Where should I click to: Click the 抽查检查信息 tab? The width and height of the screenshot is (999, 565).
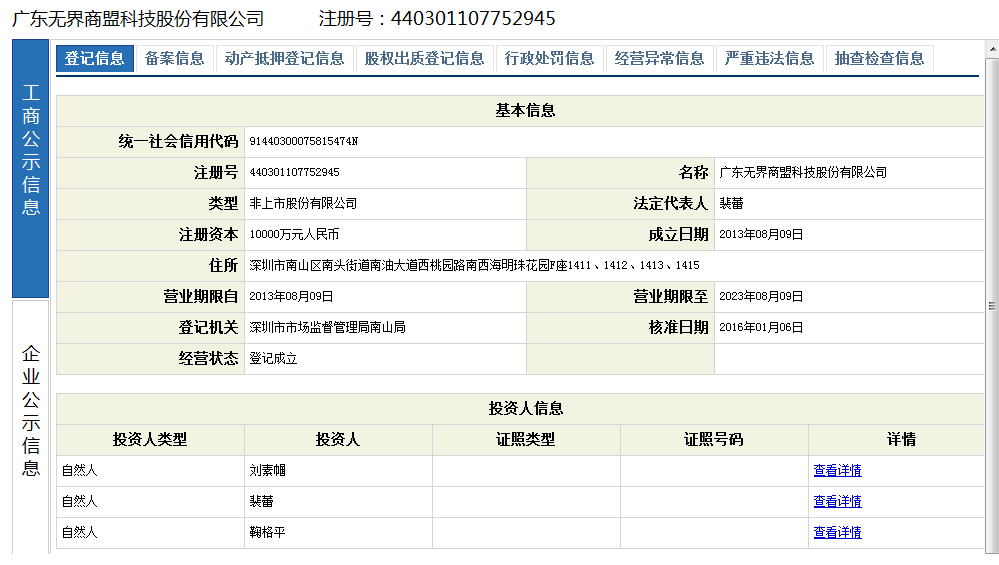879,59
